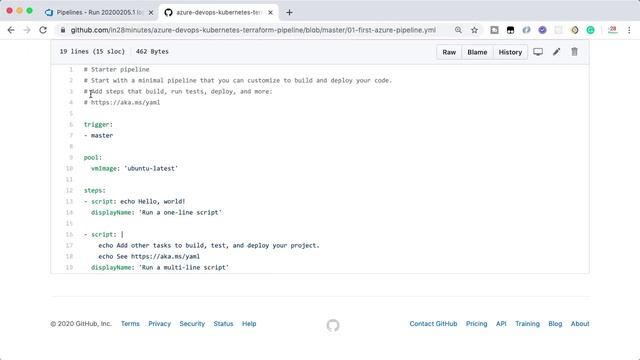Open Security footer link

(x=192, y=323)
